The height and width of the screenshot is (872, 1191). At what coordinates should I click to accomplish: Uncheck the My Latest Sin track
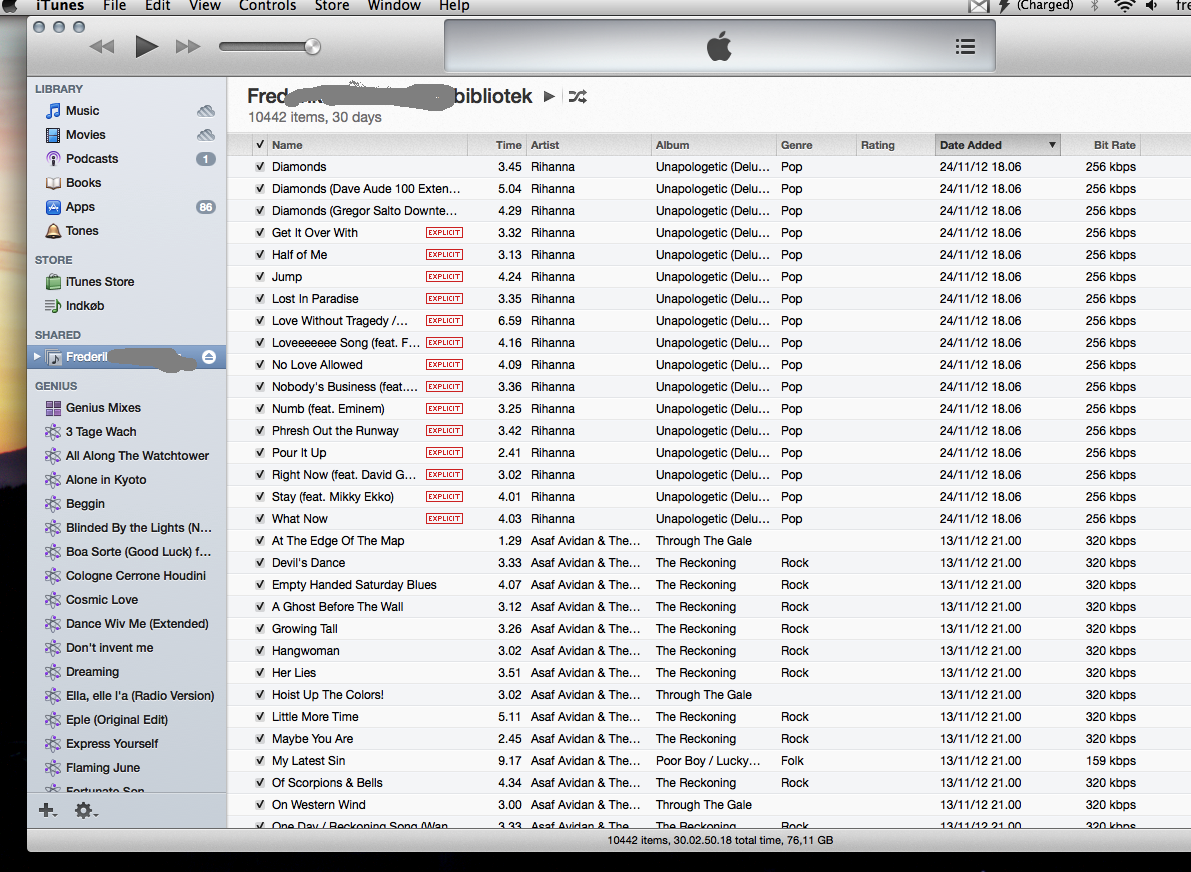click(260, 760)
